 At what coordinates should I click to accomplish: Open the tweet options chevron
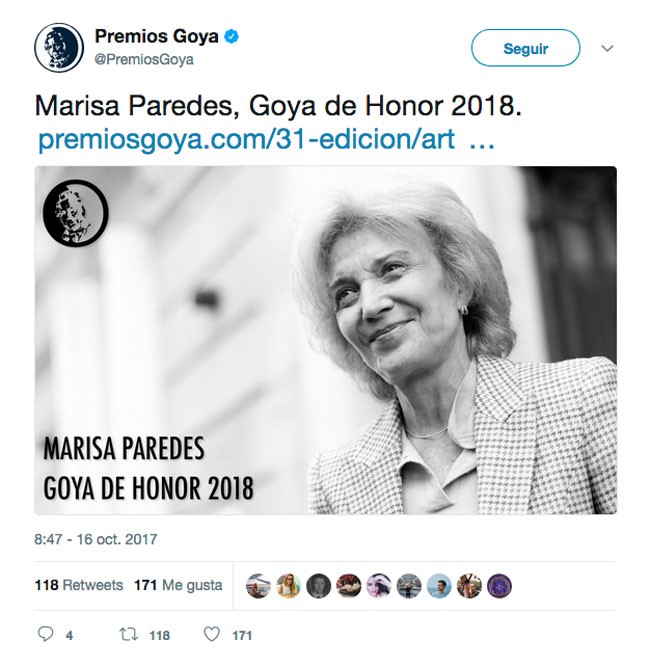tap(608, 48)
